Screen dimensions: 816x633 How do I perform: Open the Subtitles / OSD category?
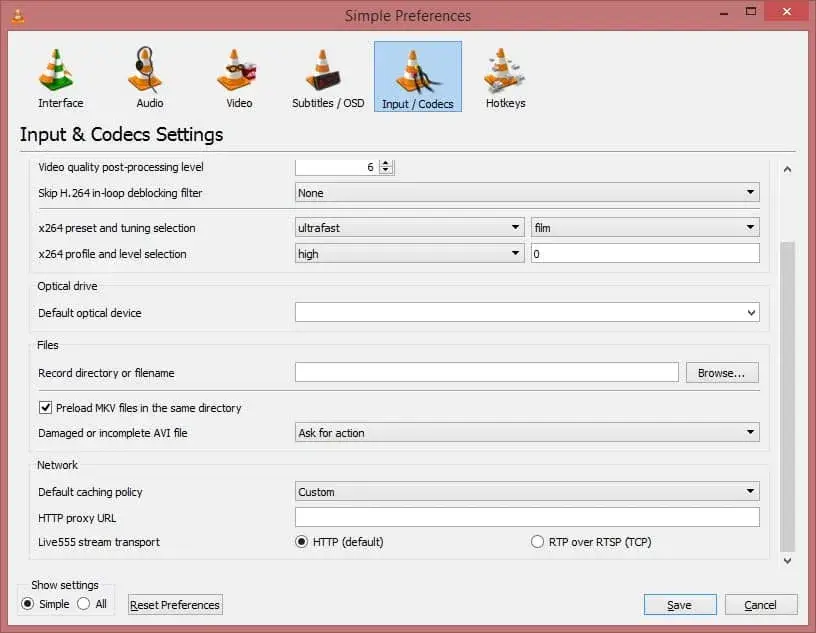[328, 77]
